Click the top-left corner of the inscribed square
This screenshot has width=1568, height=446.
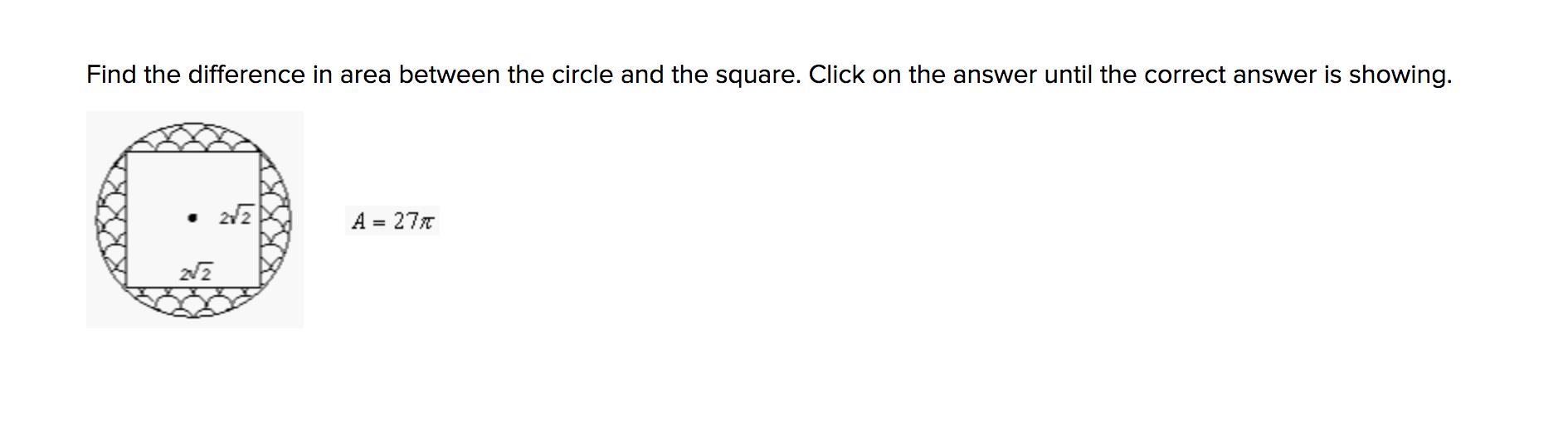click(127, 153)
